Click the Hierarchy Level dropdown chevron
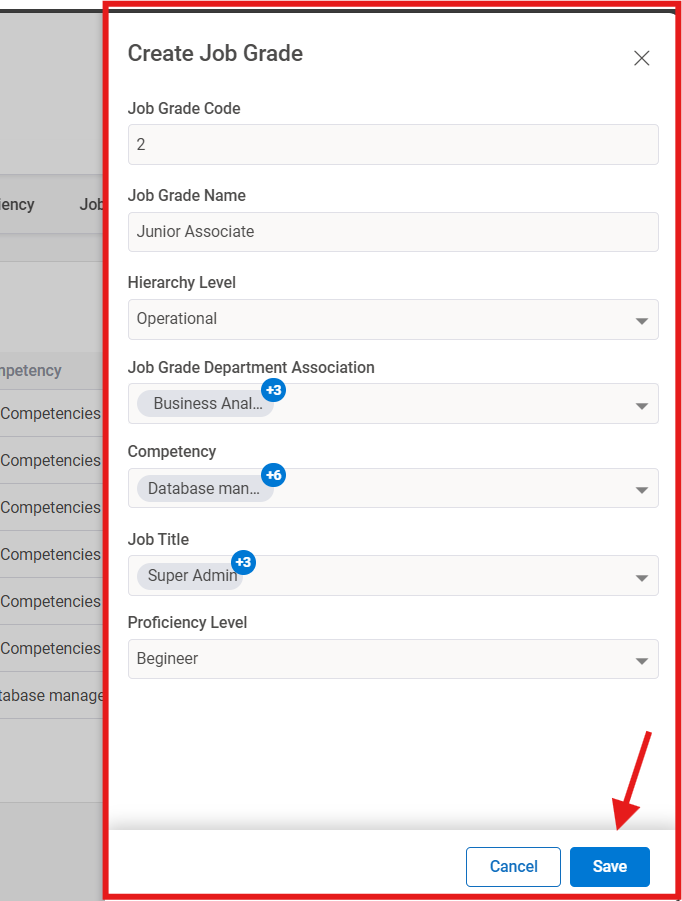 [x=641, y=320]
